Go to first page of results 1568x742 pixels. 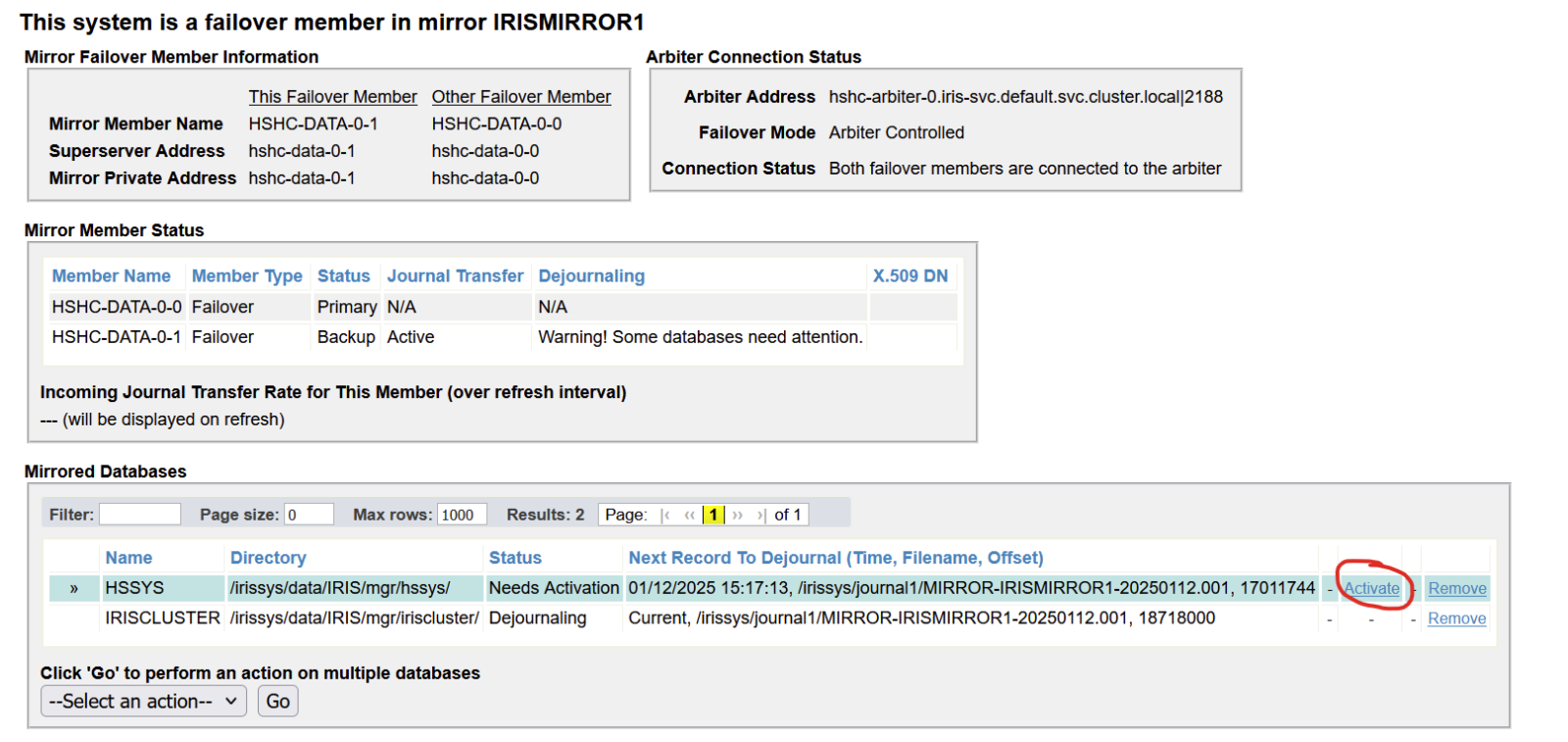(x=665, y=515)
